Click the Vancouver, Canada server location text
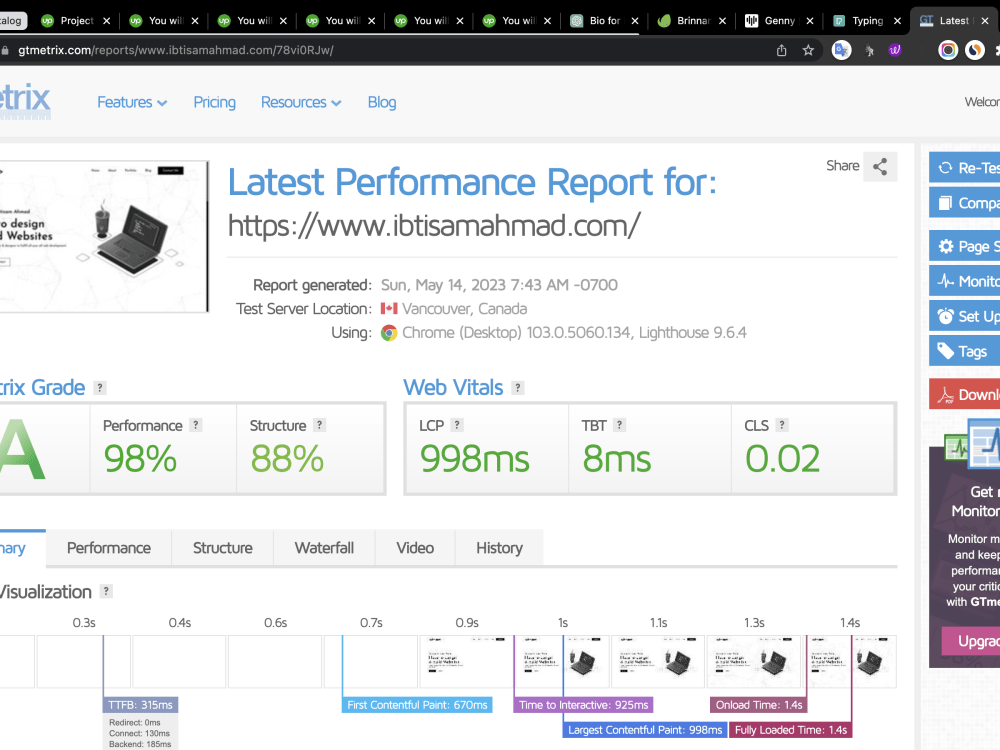This screenshot has width=1000, height=750. [464, 309]
